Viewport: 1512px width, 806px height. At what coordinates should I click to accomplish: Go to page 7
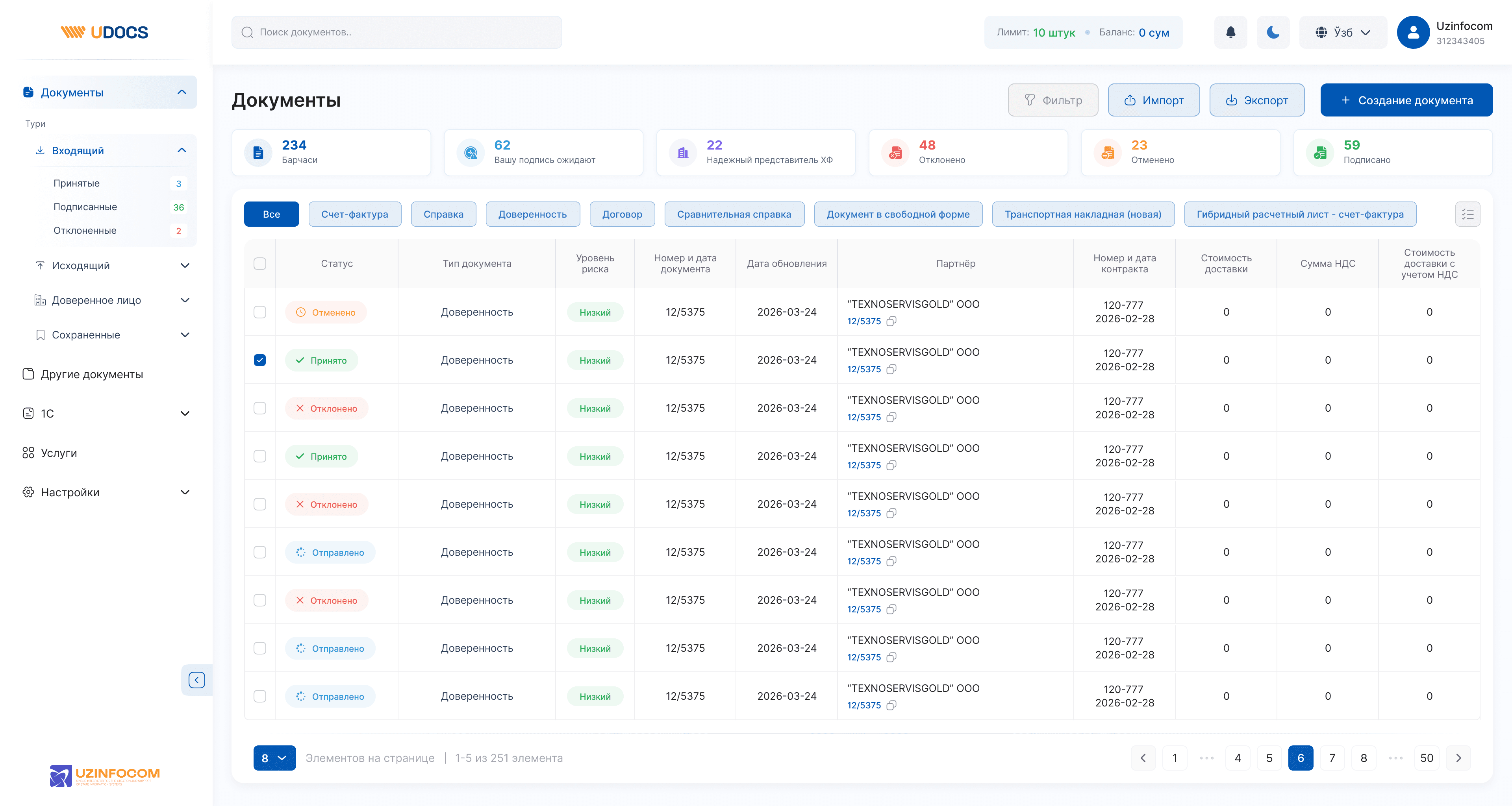click(1332, 758)
